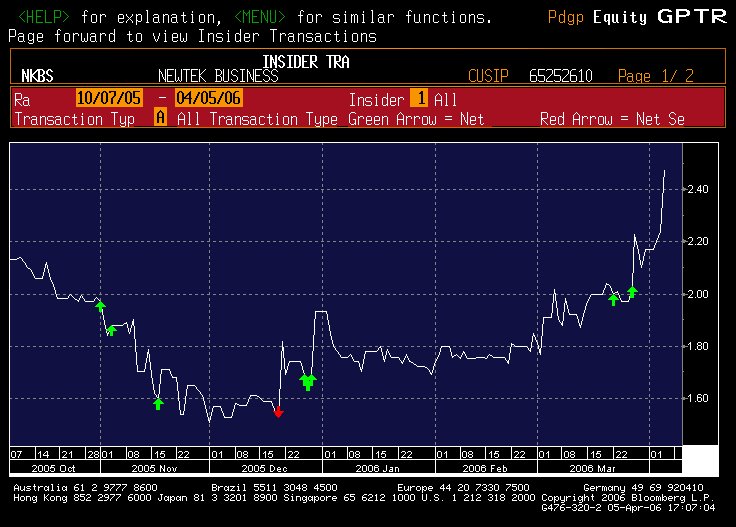Viewport: 736px width, 527px height.
Task: Click the 2005 Dec month label
Action: pos(264,468)
